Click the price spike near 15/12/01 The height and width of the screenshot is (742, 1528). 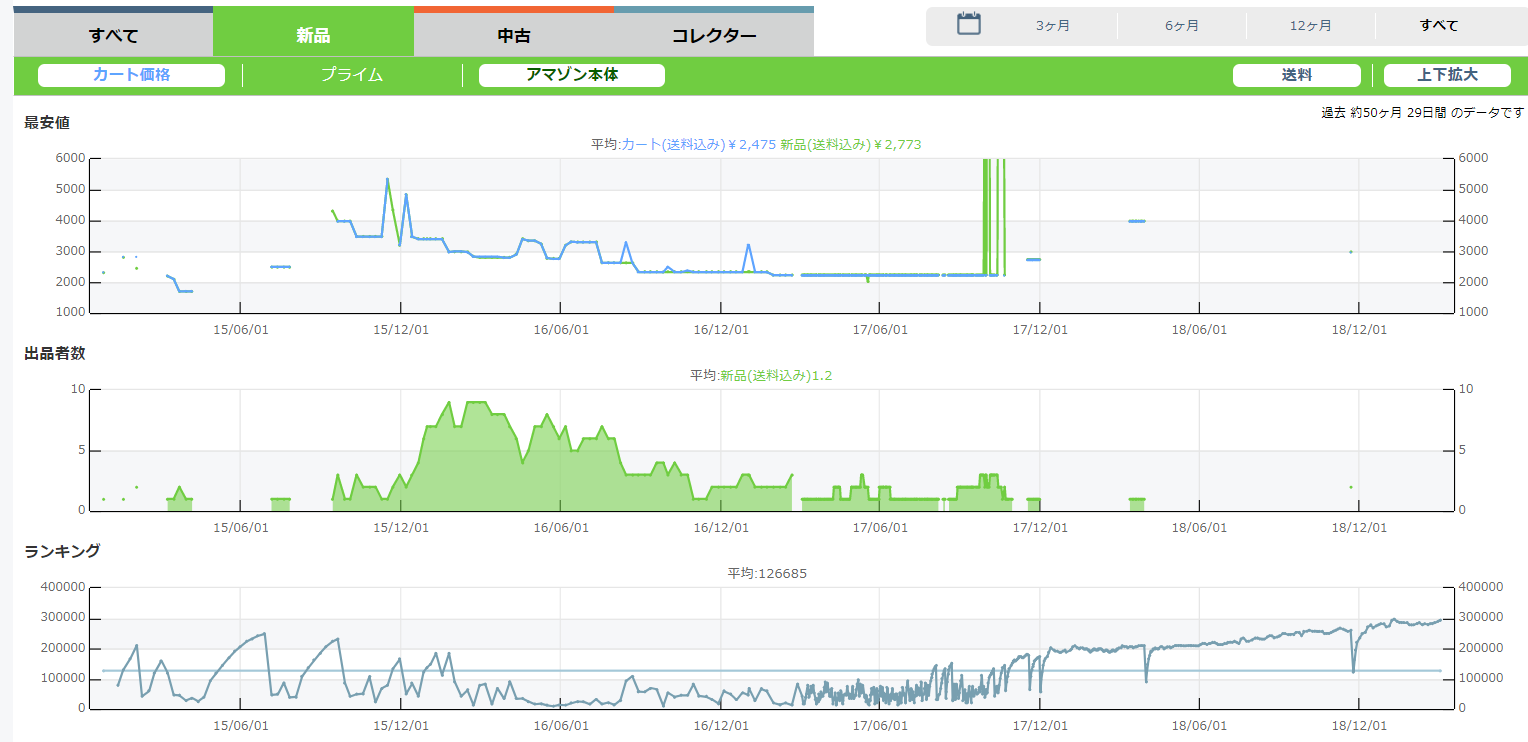pyautogui.click(x=387, y=180)
